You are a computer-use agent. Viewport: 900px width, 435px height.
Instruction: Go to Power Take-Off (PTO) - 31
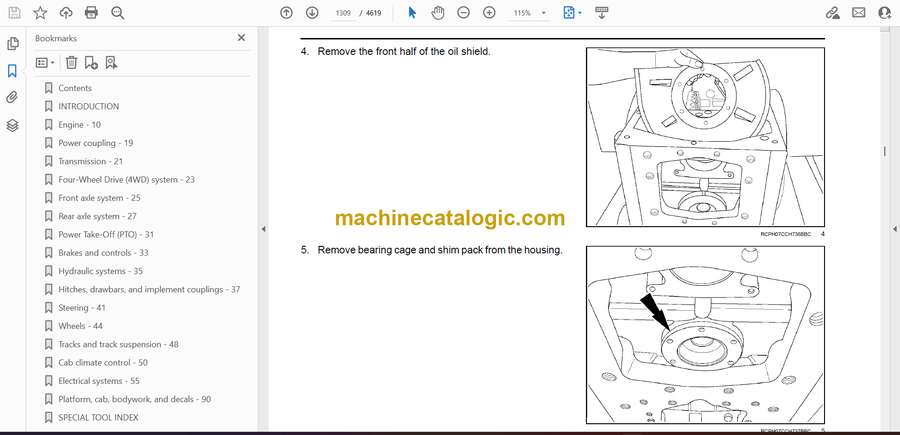(x=106, y=234)
